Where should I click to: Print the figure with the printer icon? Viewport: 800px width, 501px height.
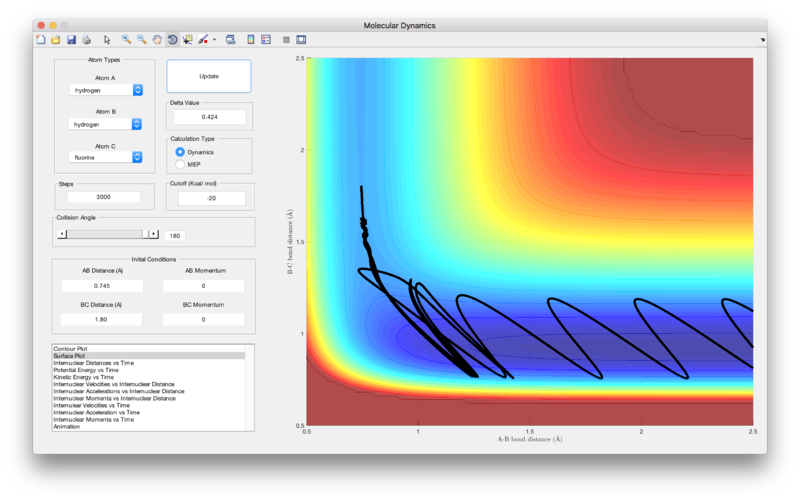86,39
